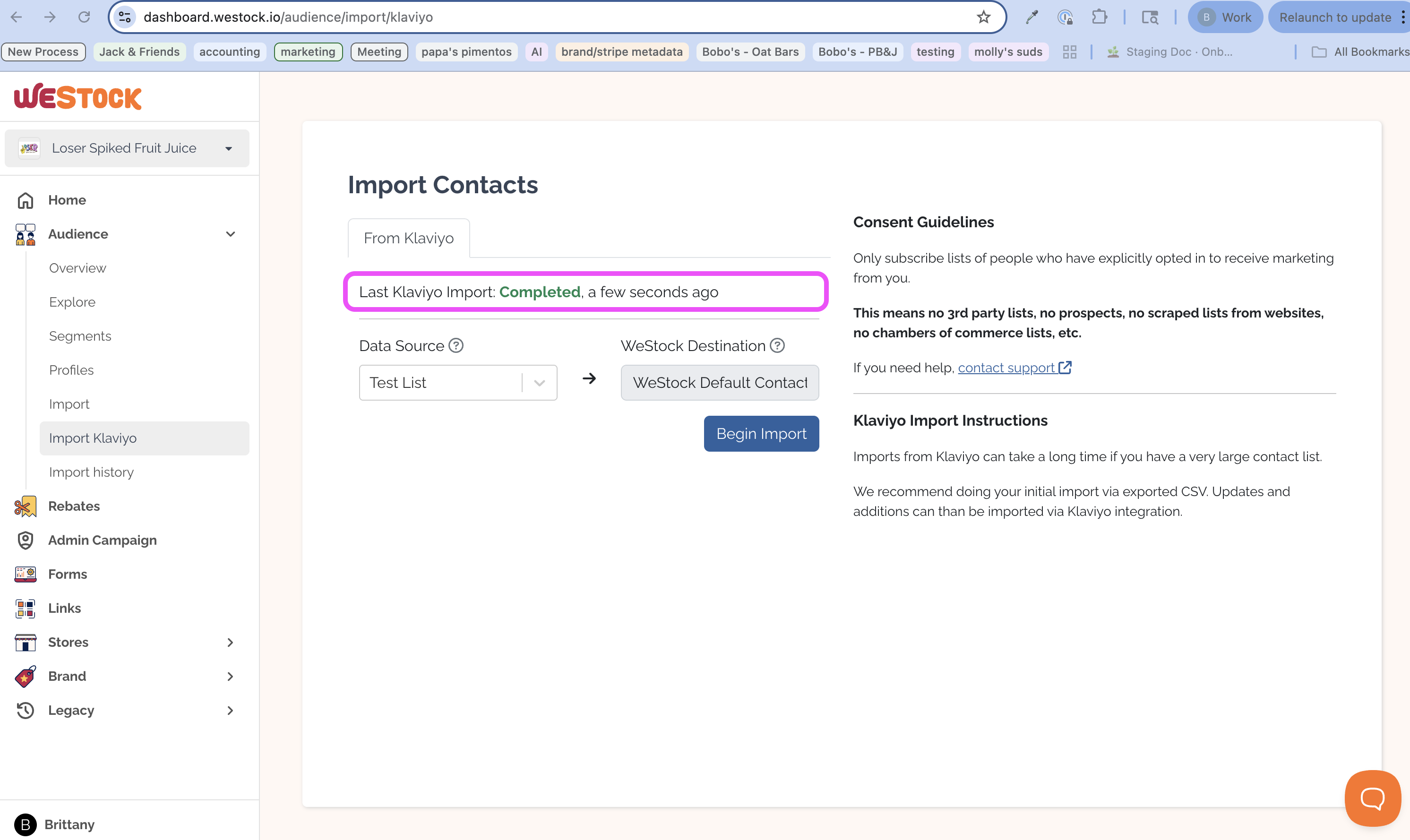Screen dimensions: 1410x840
Task: Expand the Legacy submenu
Action: [x=231, y=711]
